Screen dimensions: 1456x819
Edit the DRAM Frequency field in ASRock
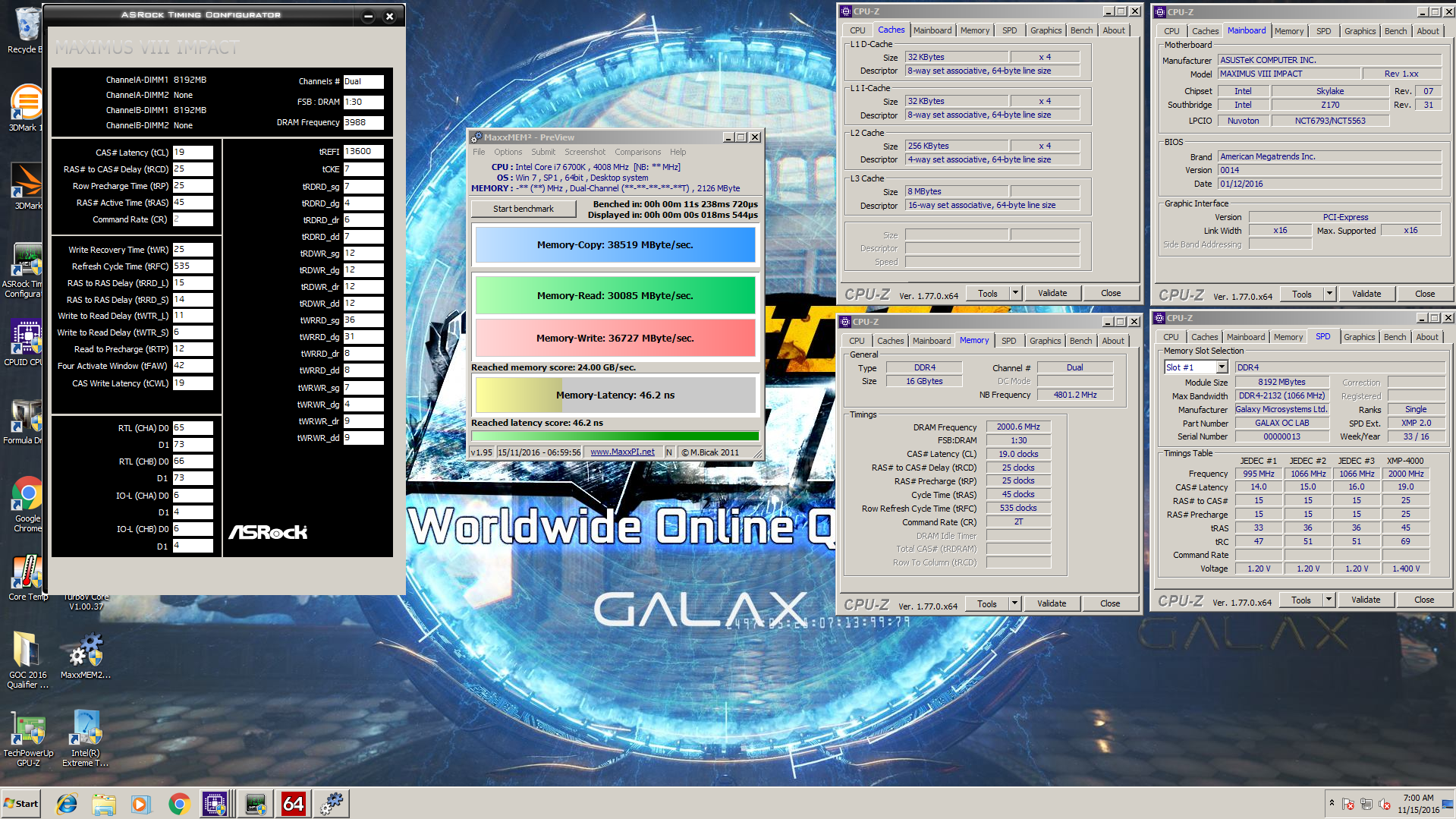[x=363, y=122]
